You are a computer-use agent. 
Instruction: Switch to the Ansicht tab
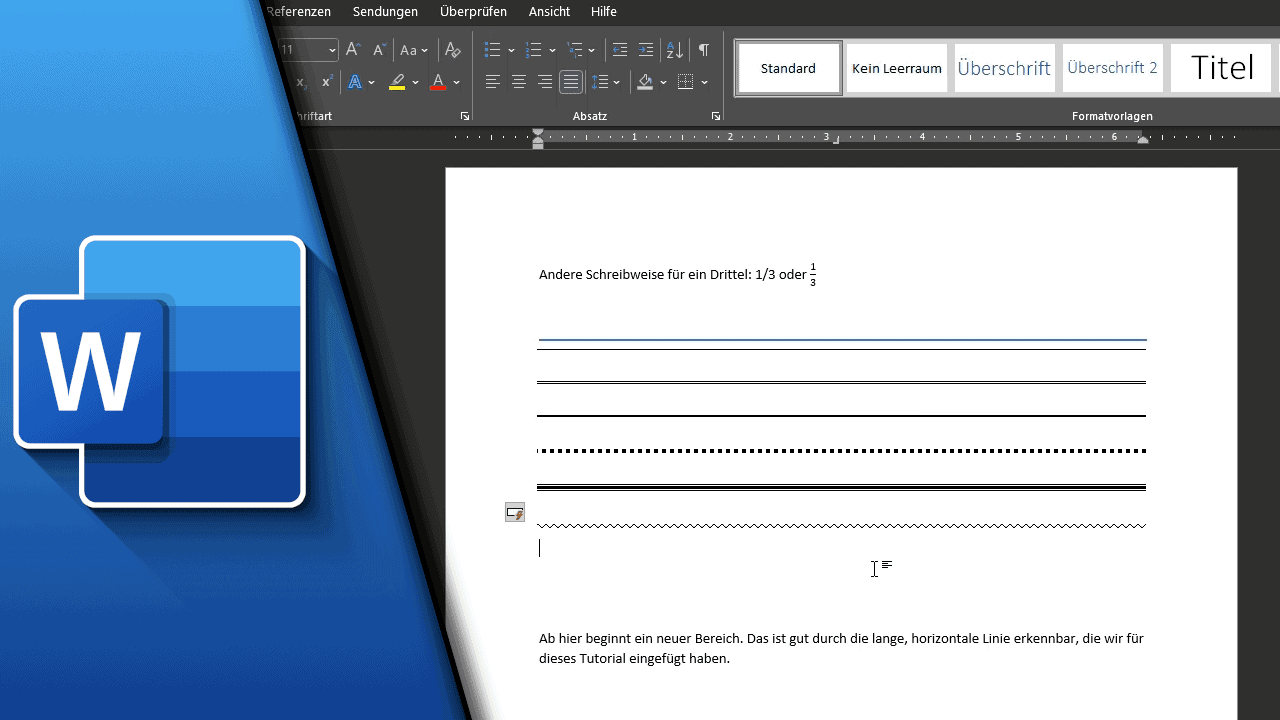[x=549, y=12]
